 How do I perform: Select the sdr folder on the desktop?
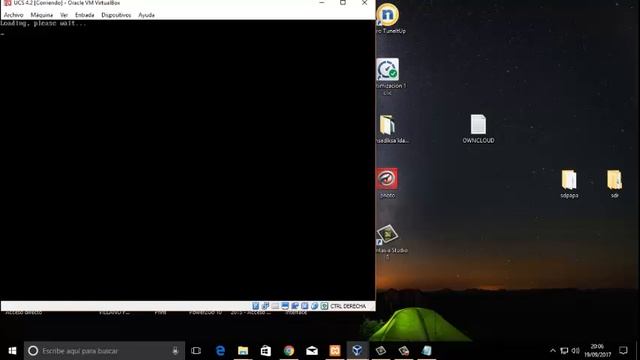tap(614, 184)
